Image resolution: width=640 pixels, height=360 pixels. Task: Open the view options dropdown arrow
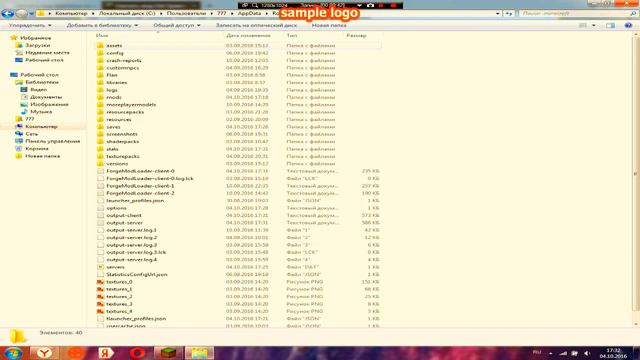[593, 25]
